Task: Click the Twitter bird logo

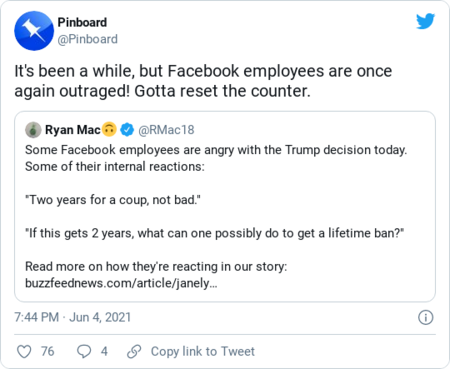Action: 425,21
